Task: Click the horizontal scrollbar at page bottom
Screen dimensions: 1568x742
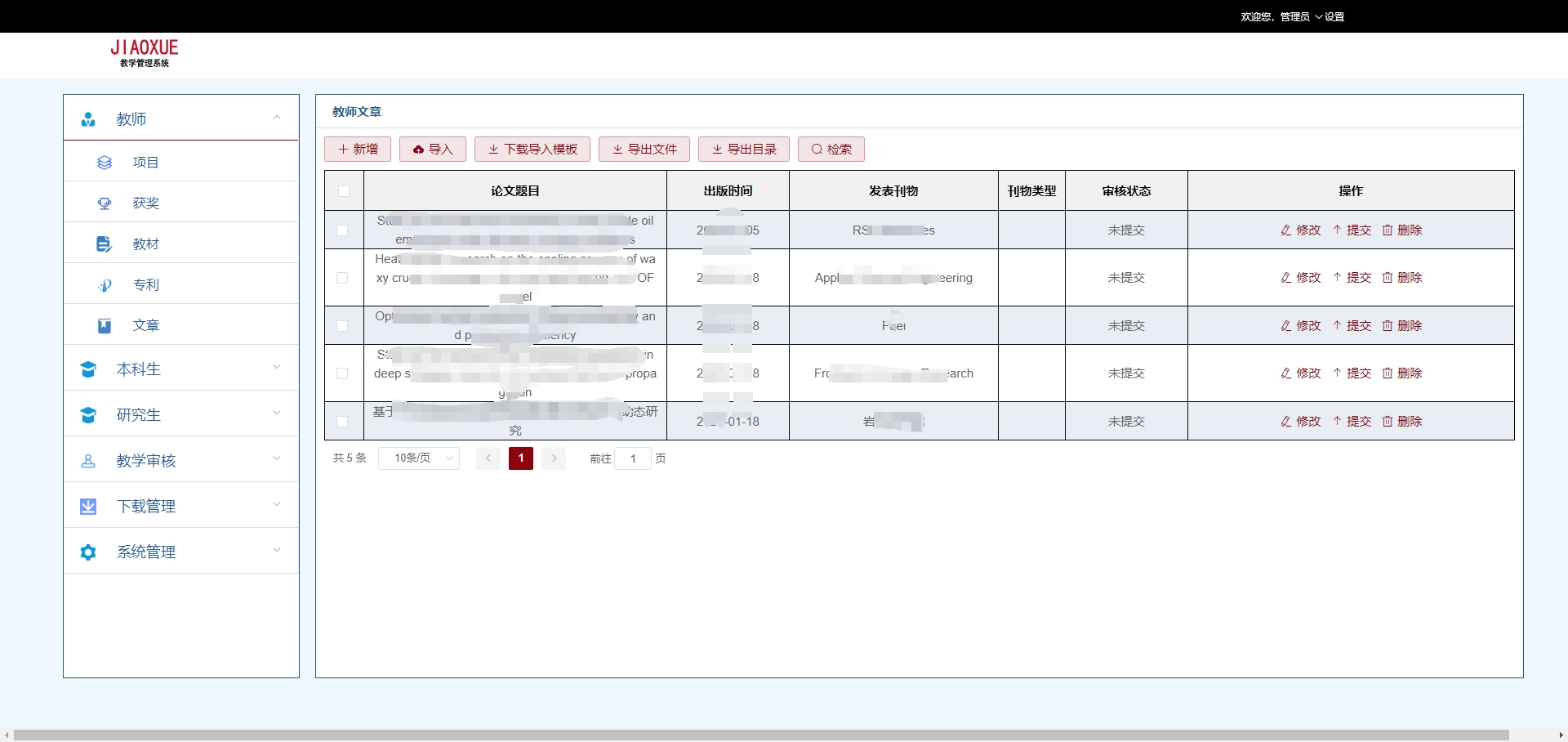Action: (759, 735)
